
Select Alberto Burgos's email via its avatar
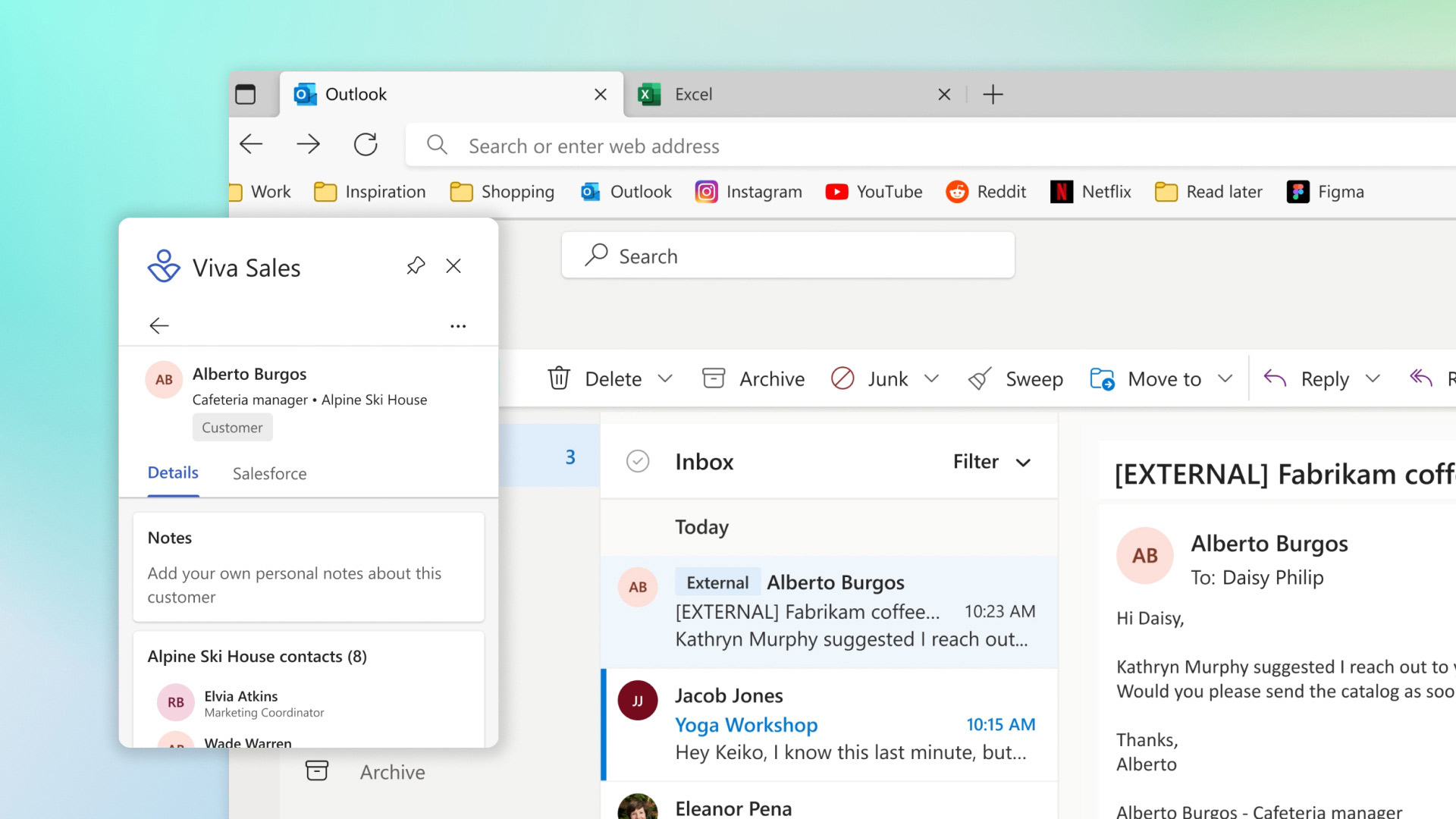(x=638, y=586)
